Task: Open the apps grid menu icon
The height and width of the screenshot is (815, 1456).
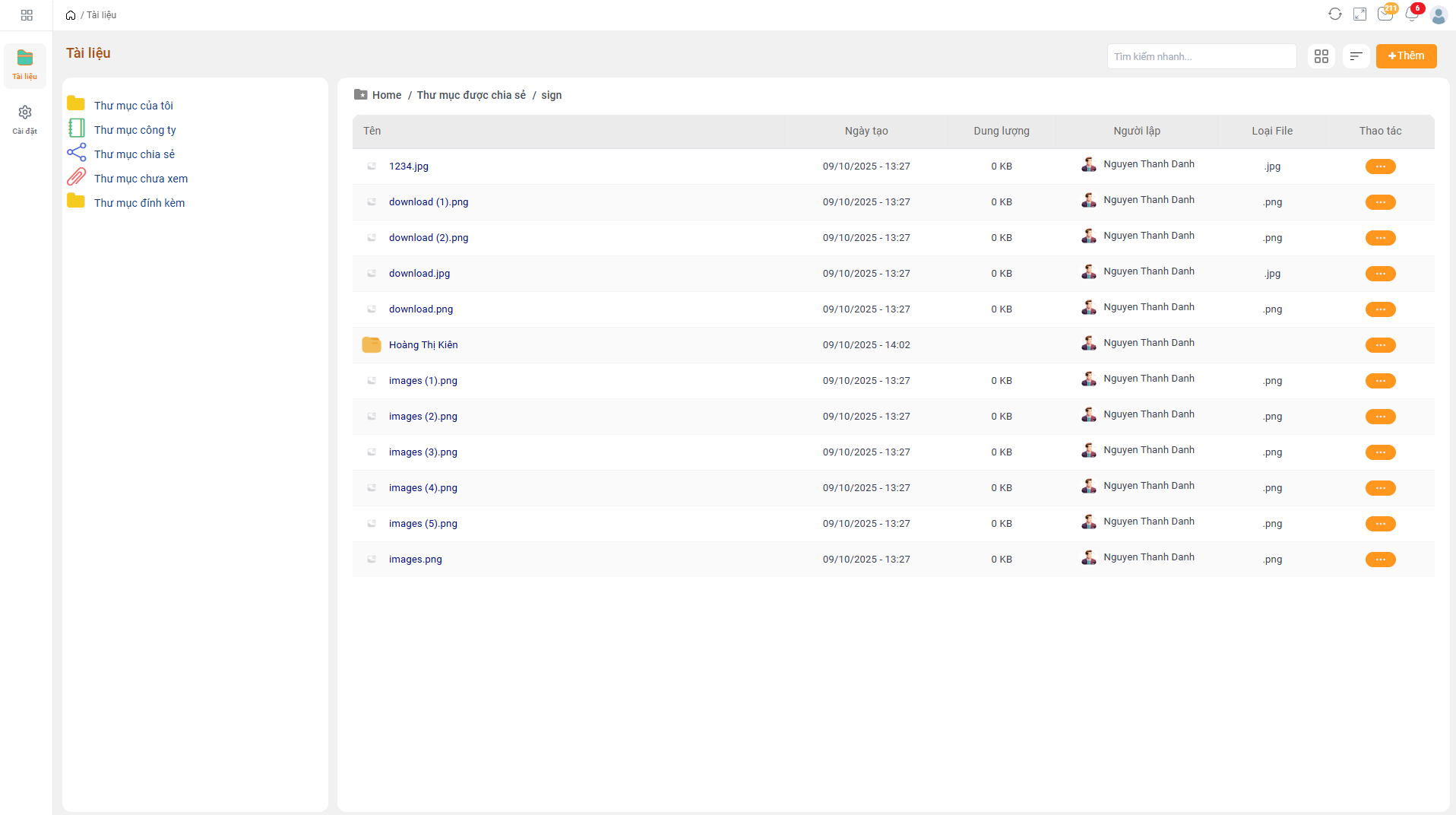Action: click(x=27, y=15)
